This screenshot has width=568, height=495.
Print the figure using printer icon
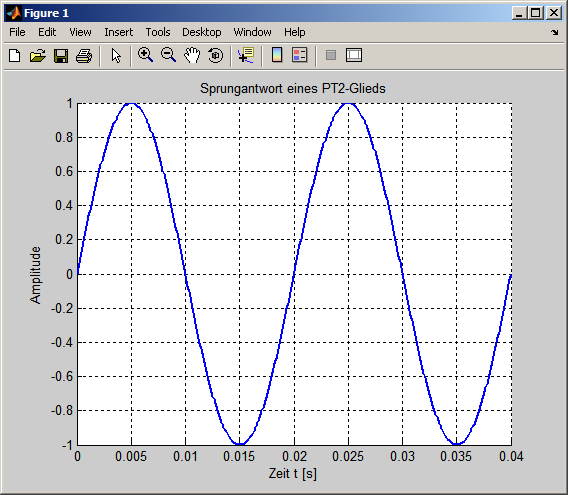pos(84,56)
